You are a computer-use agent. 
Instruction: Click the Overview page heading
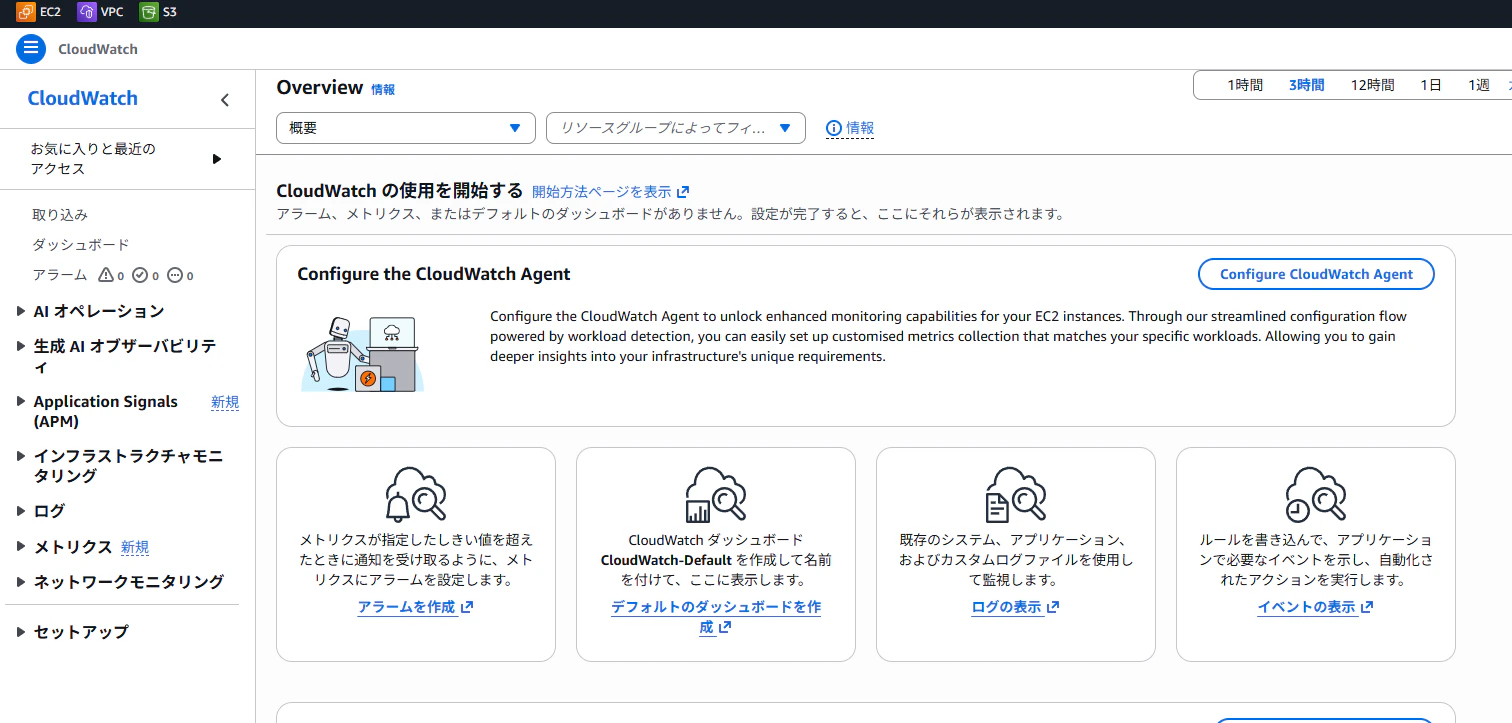(x=319, y=87)
